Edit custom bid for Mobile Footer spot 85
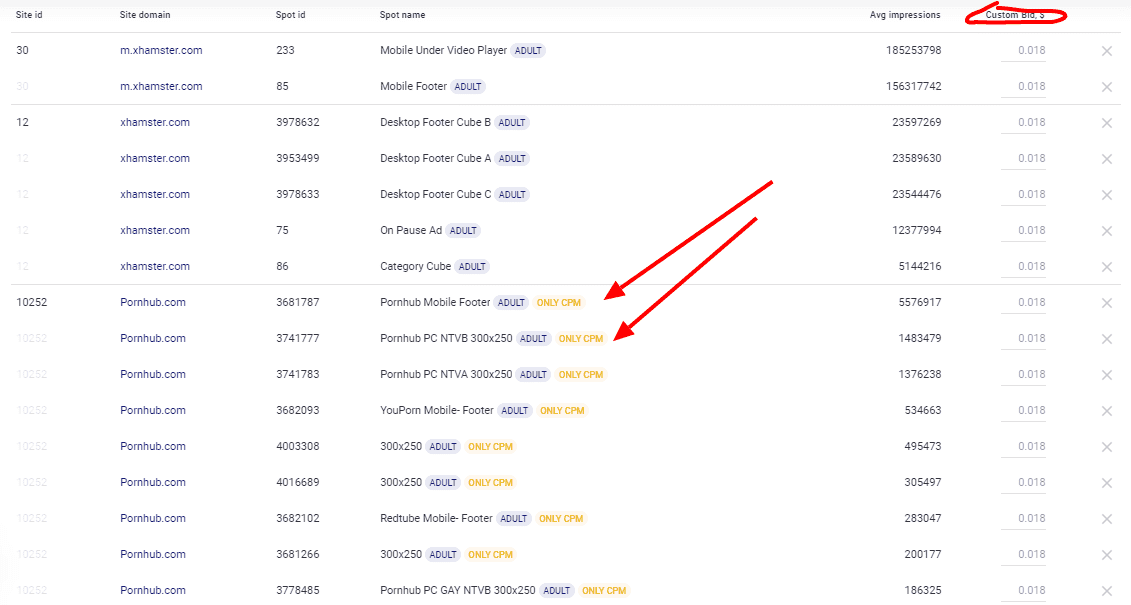 tap(1024, 87)
